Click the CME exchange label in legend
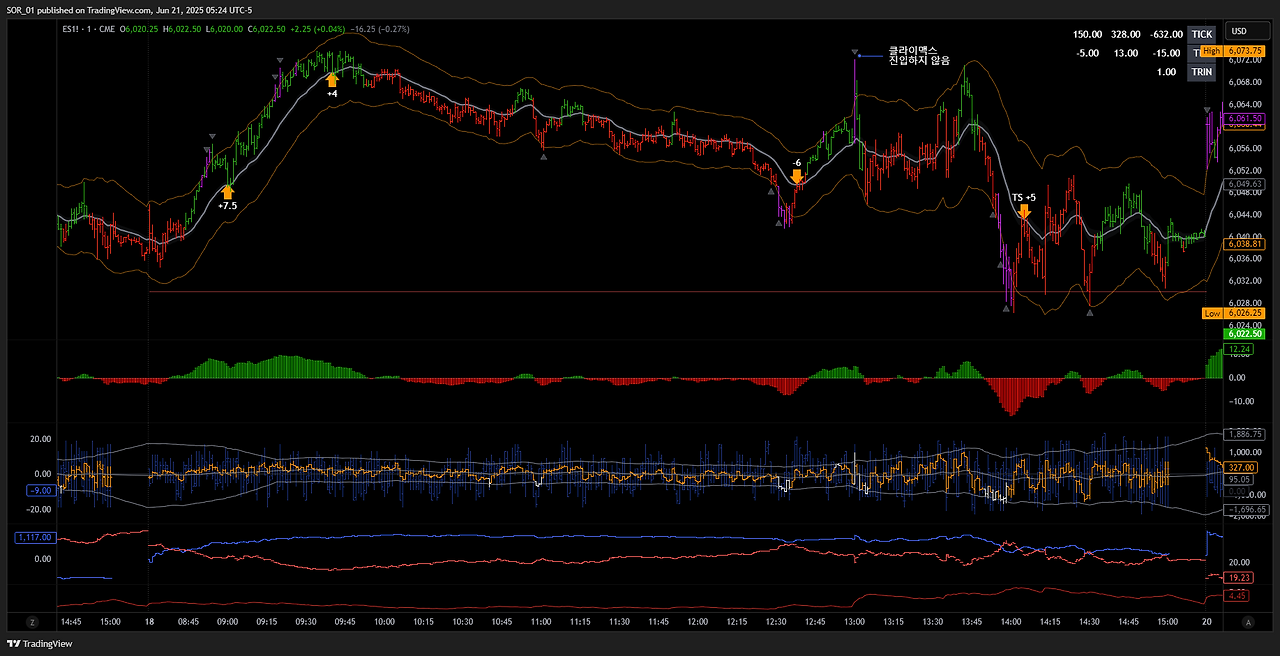 click(x=106, y=30)
